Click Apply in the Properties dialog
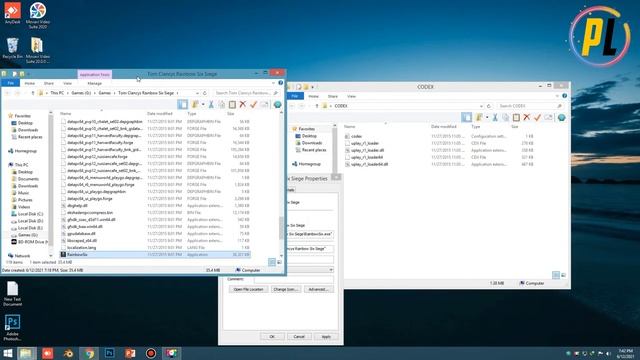The height and width of the screenshot is (360, 640). coord(326,337)
